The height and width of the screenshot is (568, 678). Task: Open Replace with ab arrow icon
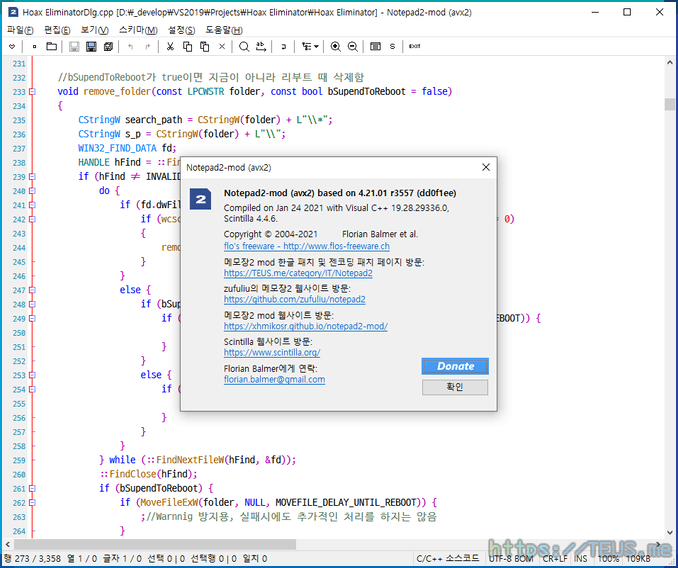pos(261,46)
